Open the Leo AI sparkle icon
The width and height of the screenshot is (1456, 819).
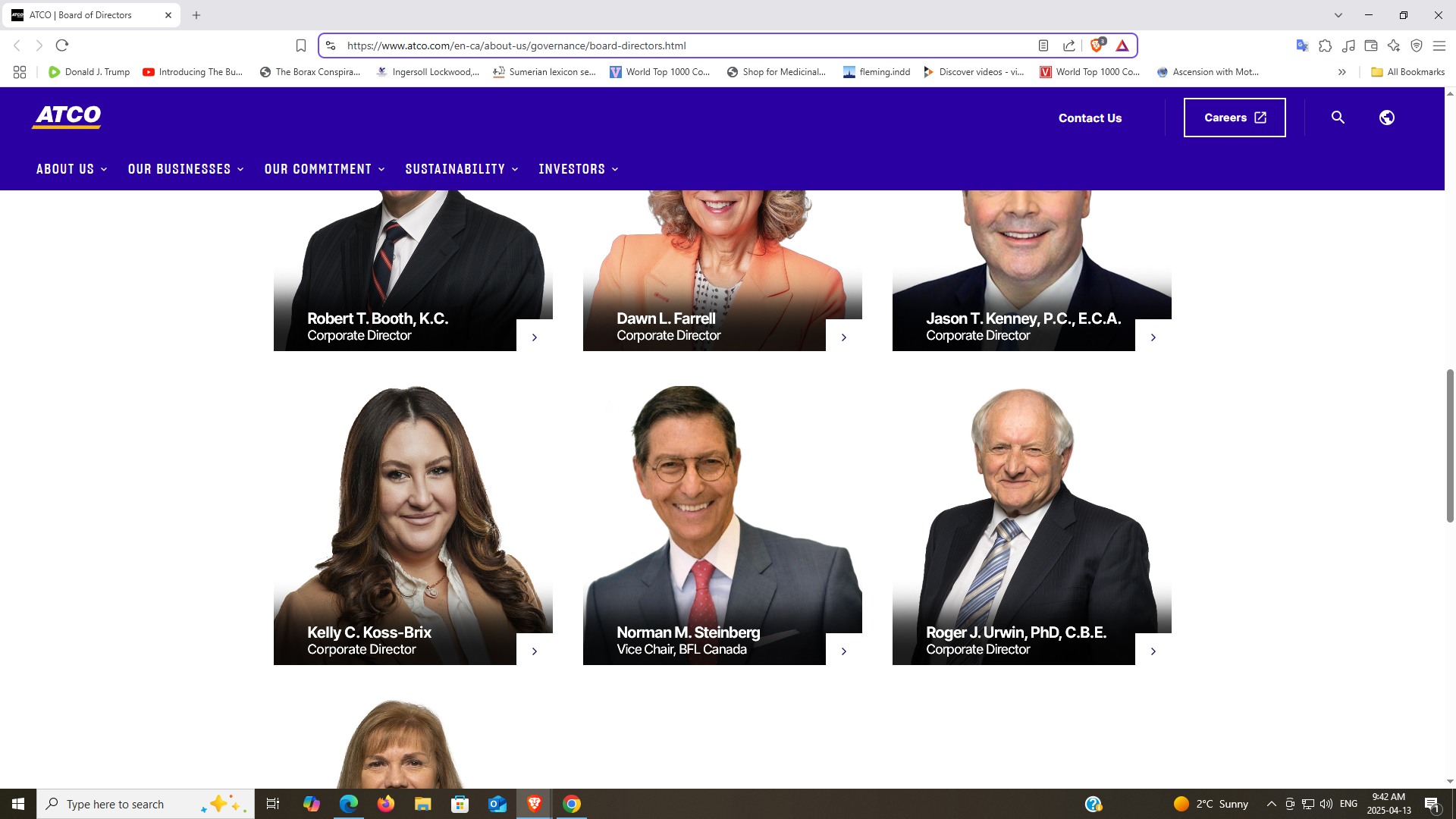[x=1394, y=45]
